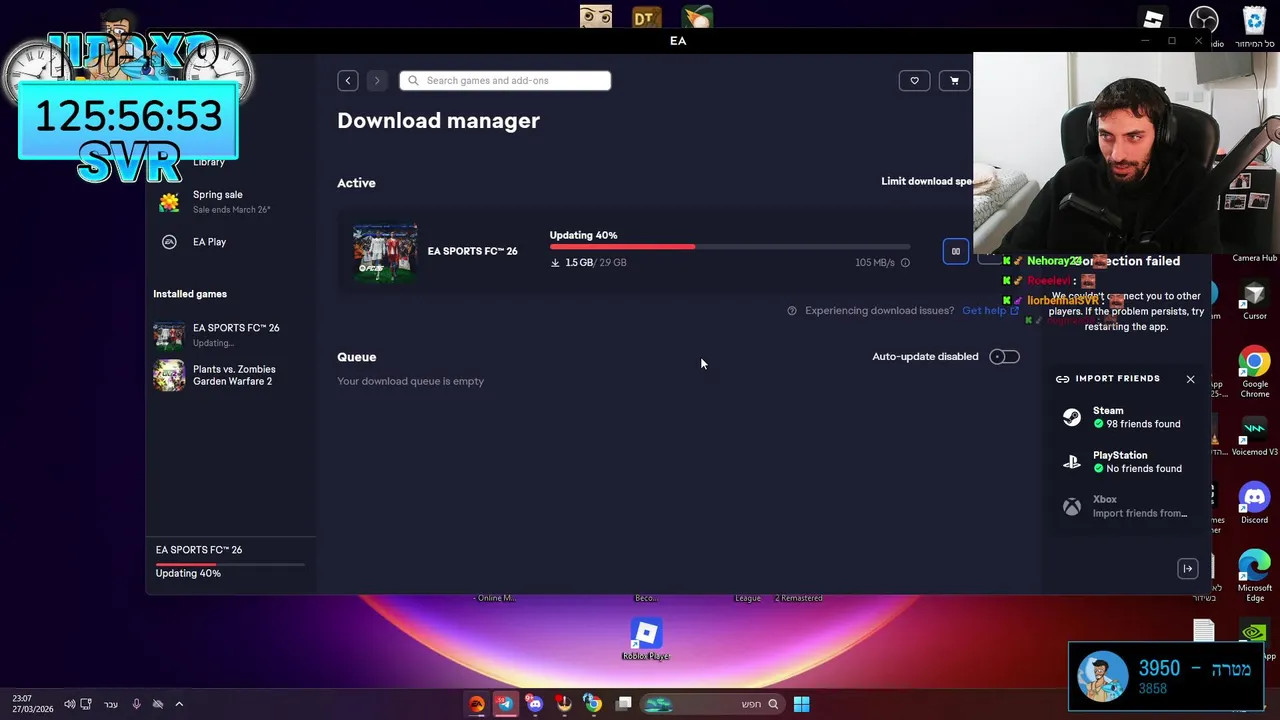Open the Voicemod V3 desktop shortcut
Screen dimensions: 1280x720
1254,437
